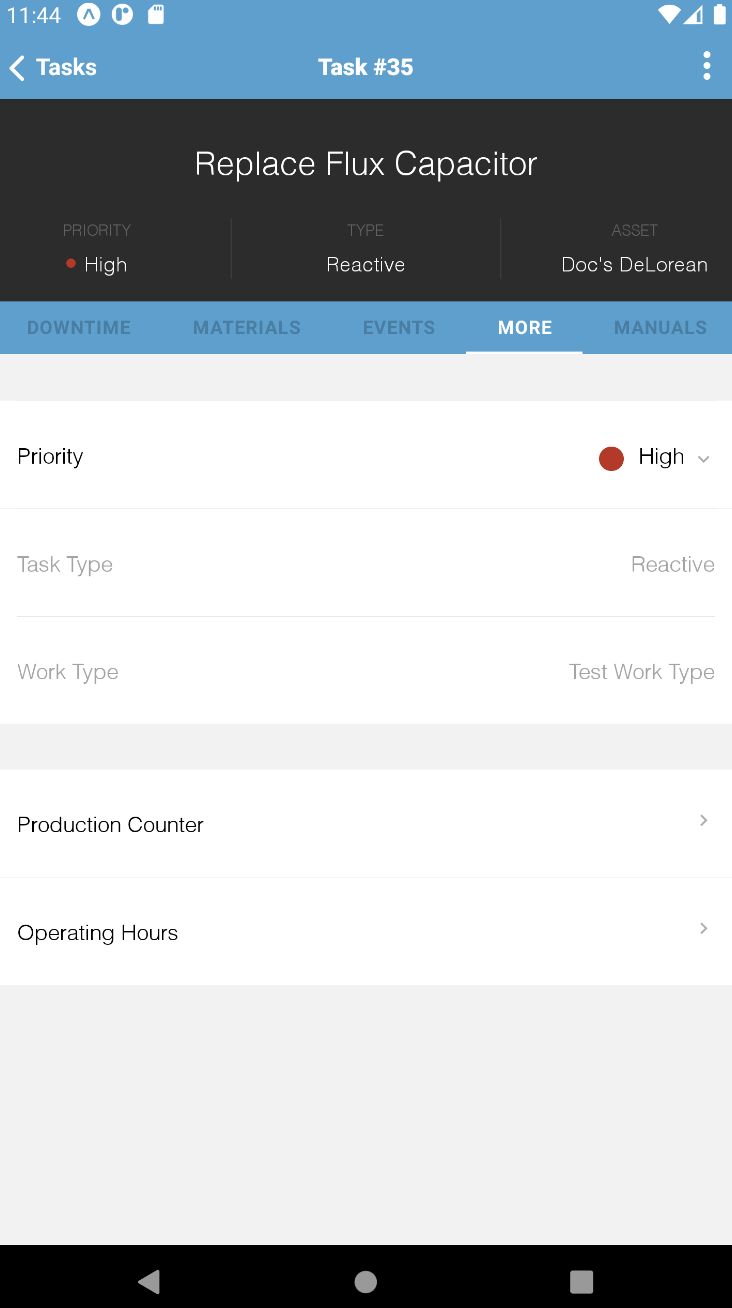Screen dimensions: 732x1308
Task: Tap the back arrow icon
Action: tap(17, 68)
